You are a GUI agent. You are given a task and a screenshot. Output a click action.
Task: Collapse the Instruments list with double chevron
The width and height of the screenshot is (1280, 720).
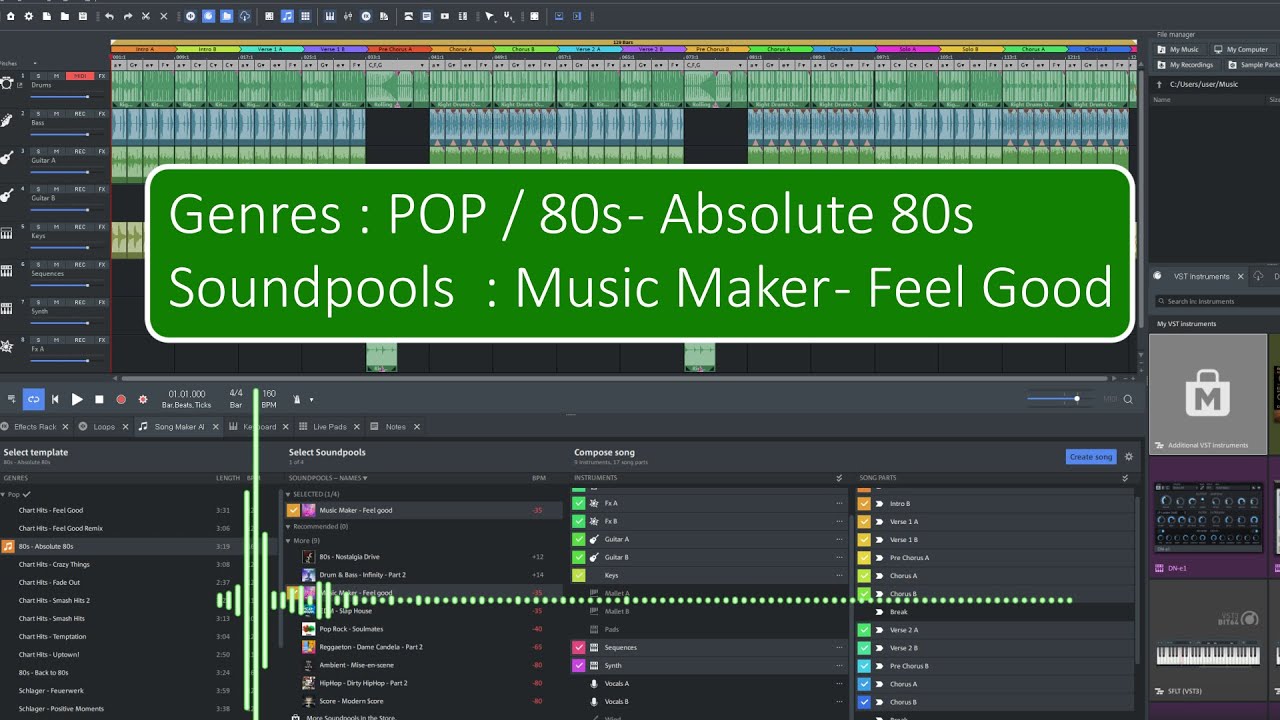coord(839,478)
